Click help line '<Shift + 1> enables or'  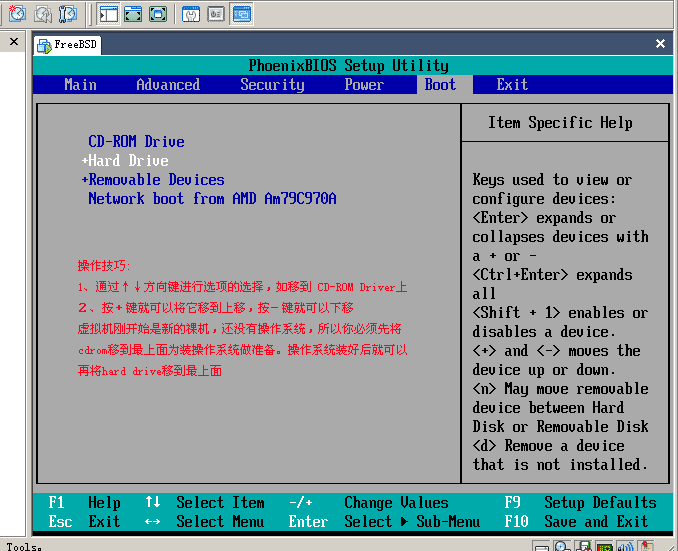(560, 313)
